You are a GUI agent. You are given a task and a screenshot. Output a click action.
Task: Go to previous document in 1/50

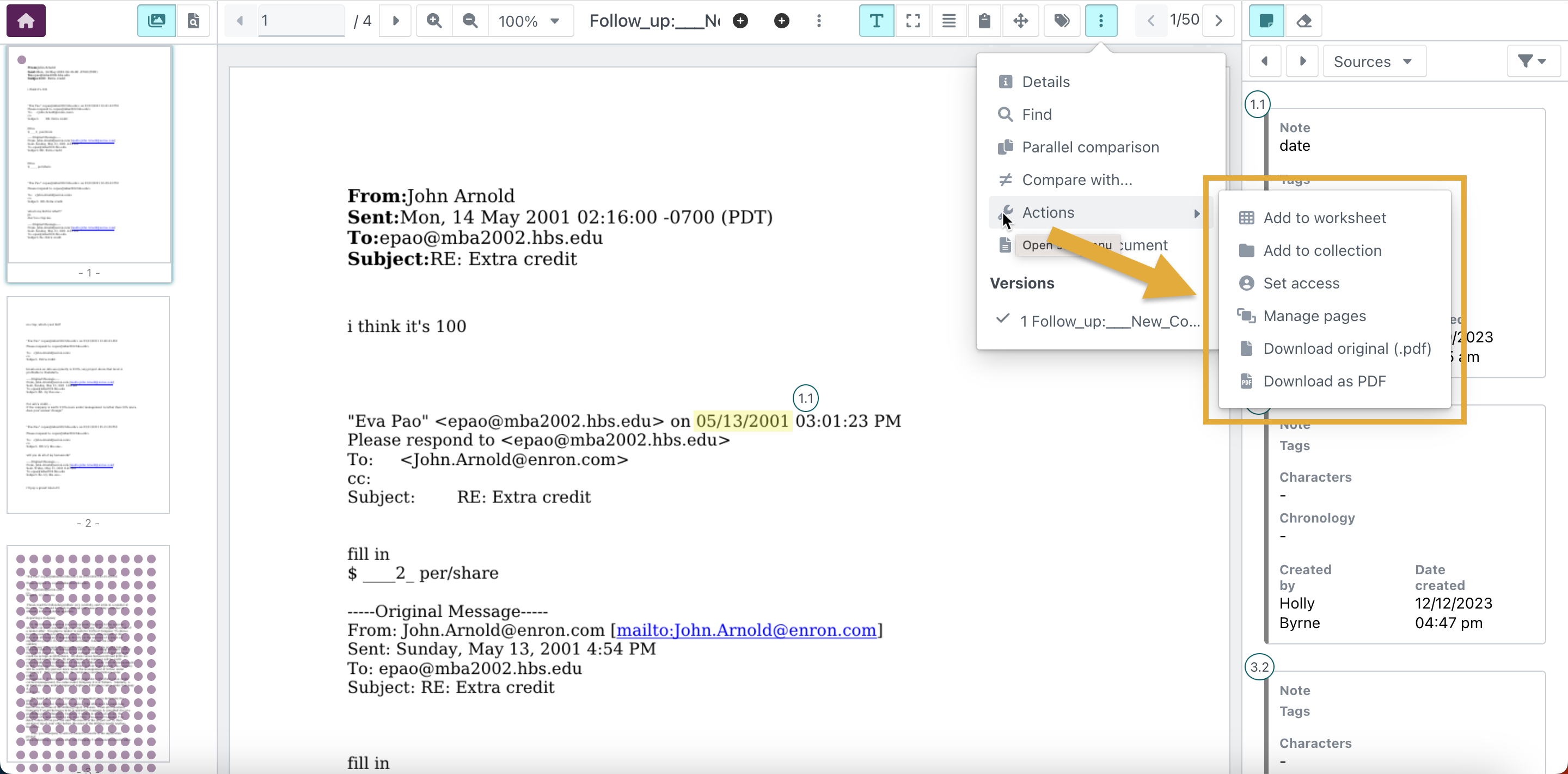coord(1150,21)
